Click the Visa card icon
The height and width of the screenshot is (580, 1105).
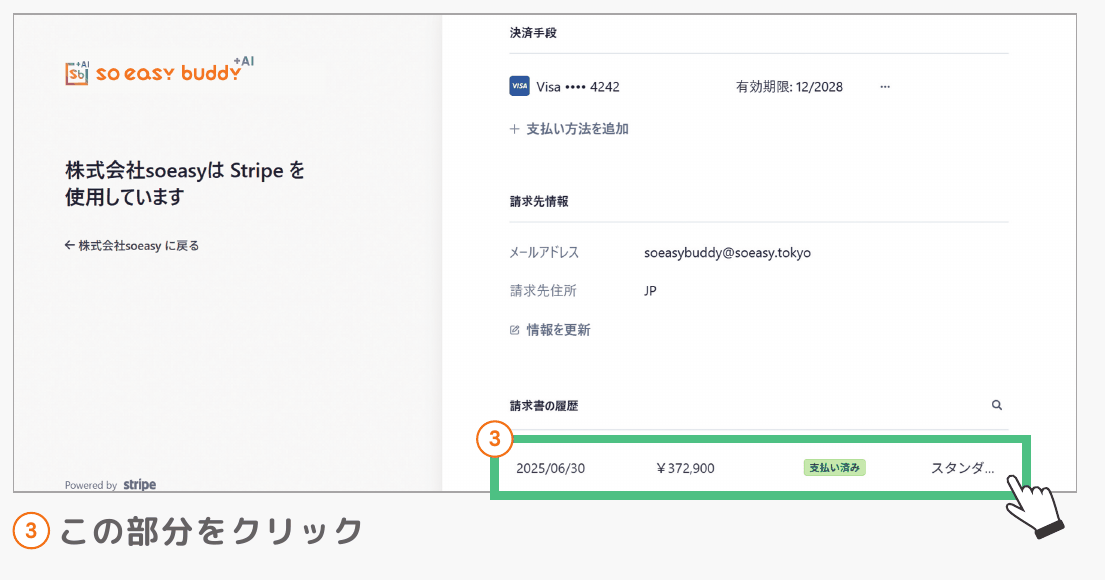[519, 87]
